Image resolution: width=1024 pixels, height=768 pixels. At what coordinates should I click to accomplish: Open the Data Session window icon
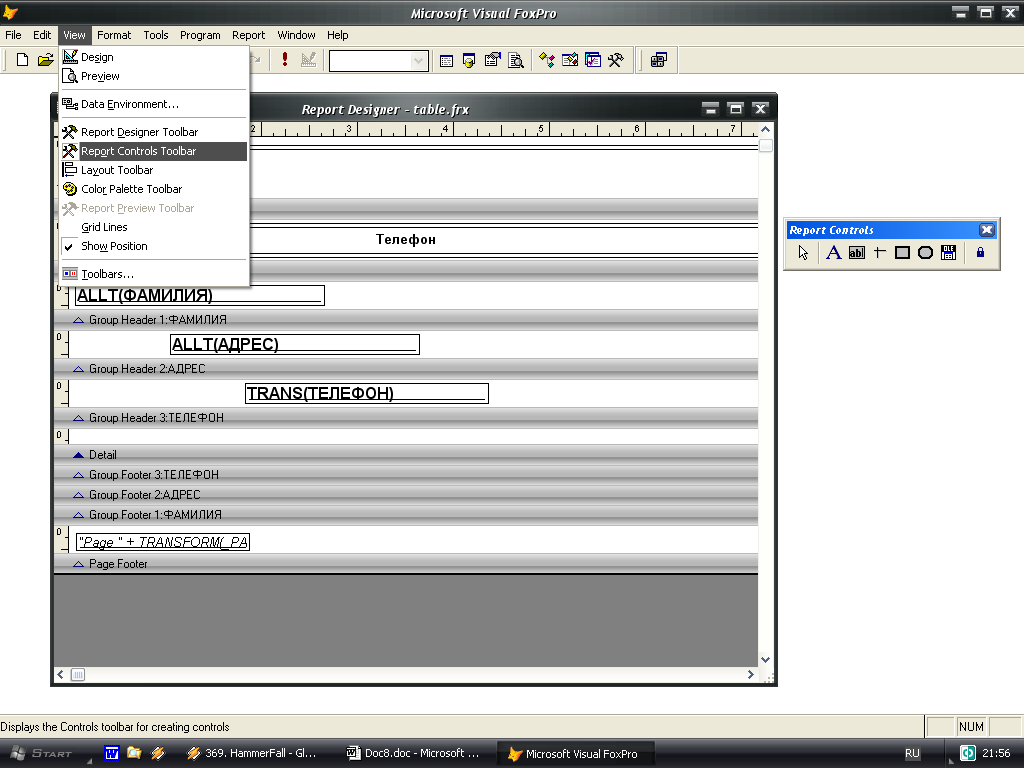click(469, 61)
